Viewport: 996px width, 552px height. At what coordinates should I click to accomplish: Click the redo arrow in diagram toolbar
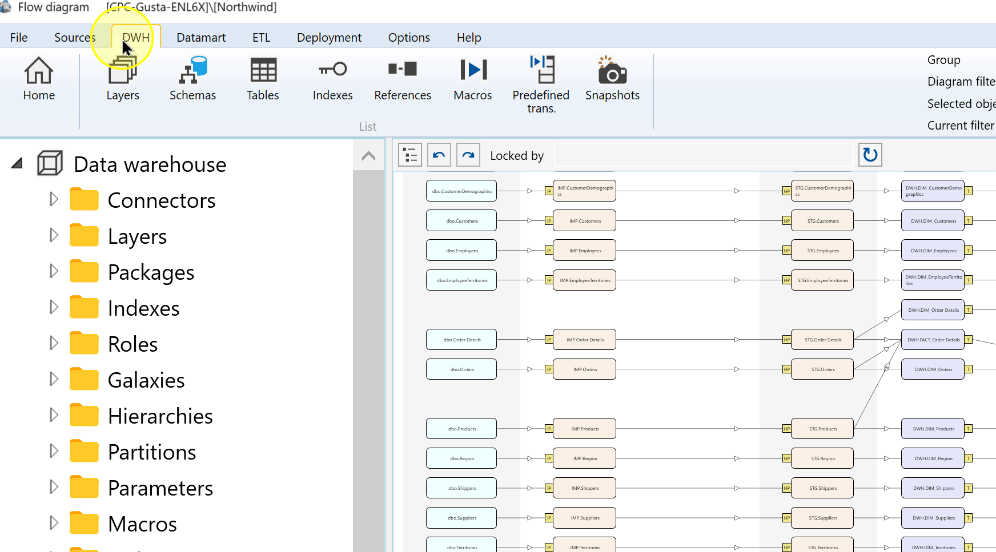pyautogui.click(x=468, y=155)
